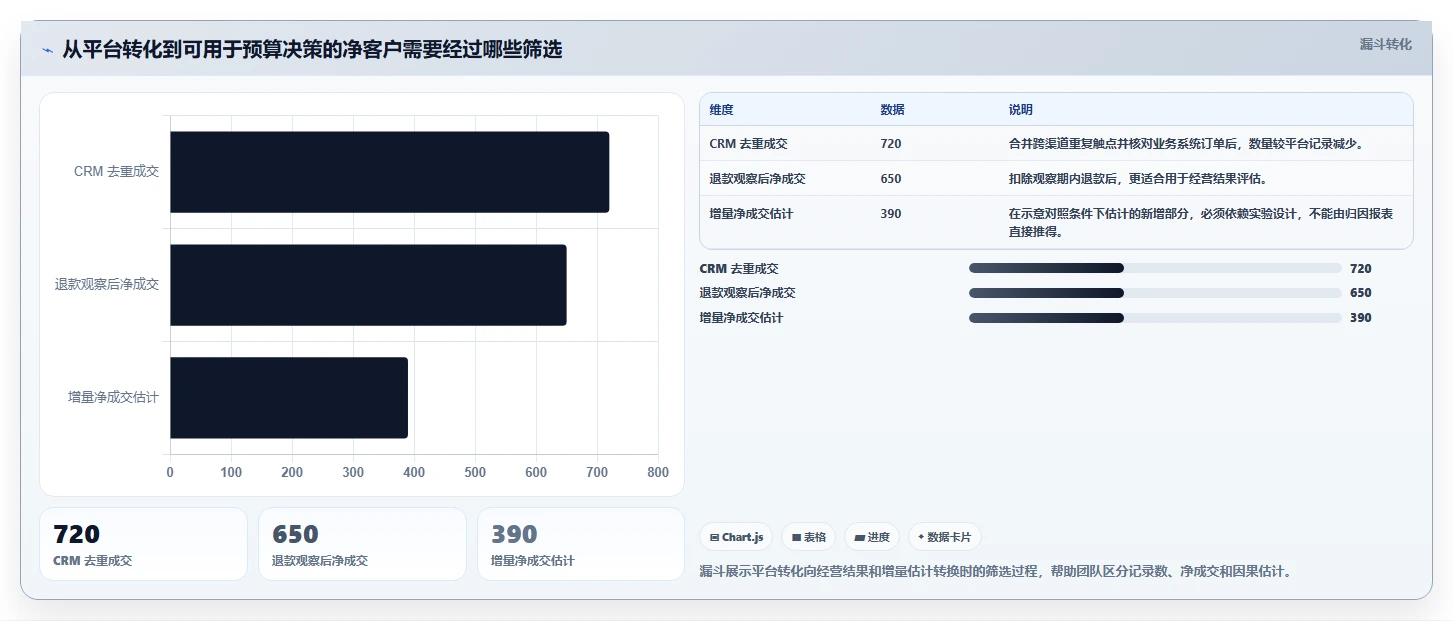Click the 表格 tag chip
The image size is (1453, 621).
pyautogui.click(x=808, y=537)
